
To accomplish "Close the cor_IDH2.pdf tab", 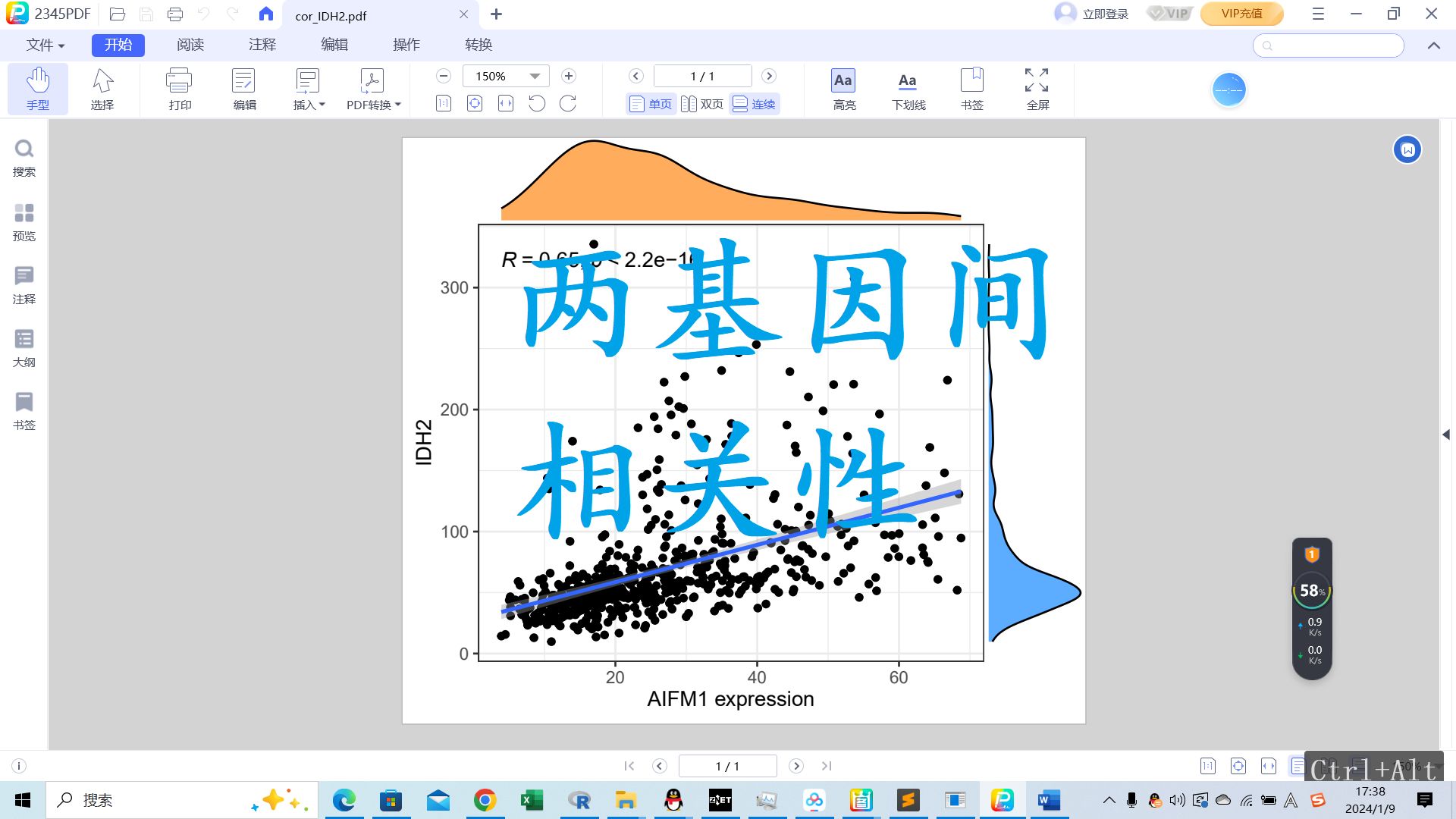I will click(463, 14).
